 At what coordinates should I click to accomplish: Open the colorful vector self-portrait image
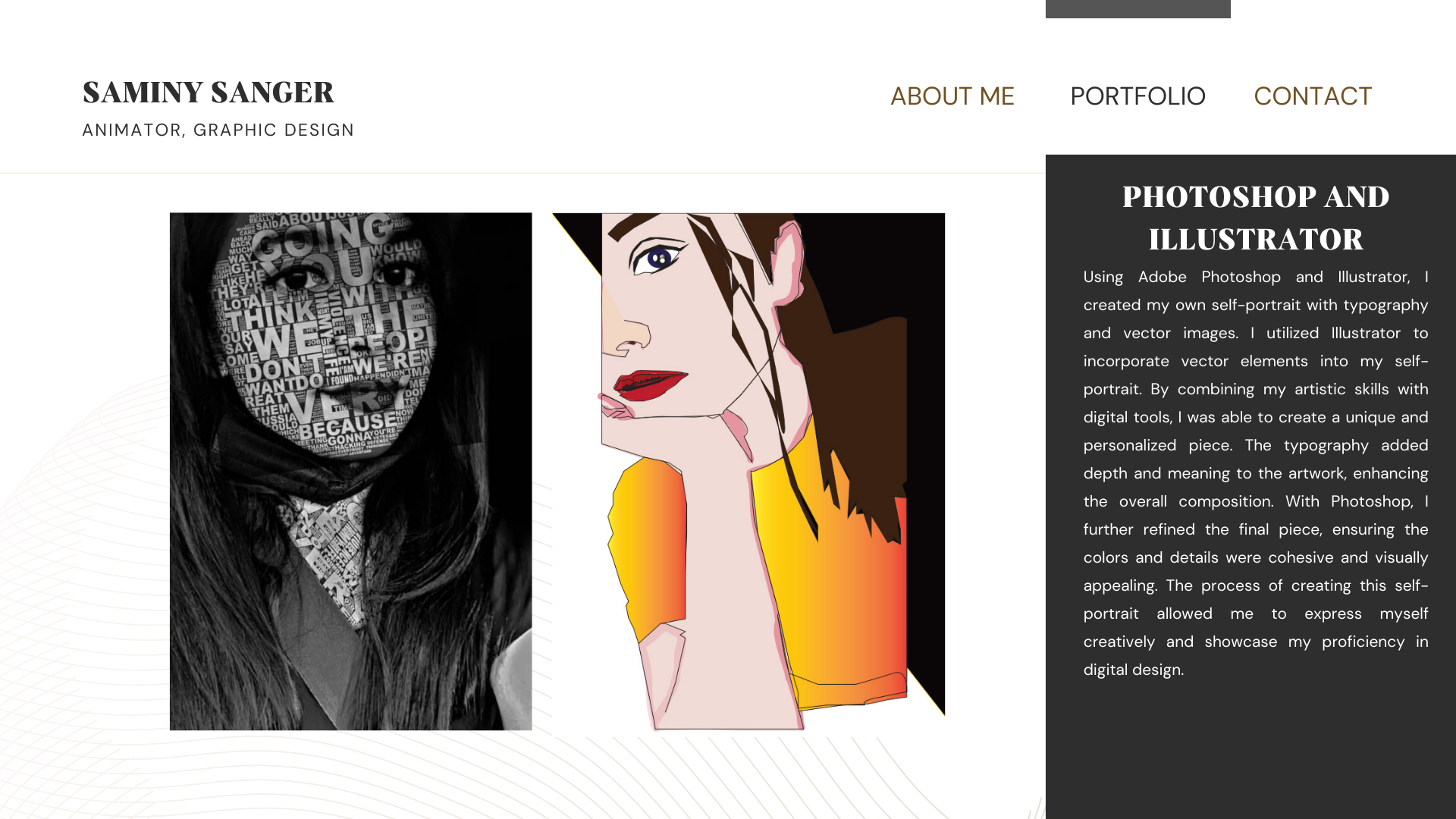coord(748,472)
